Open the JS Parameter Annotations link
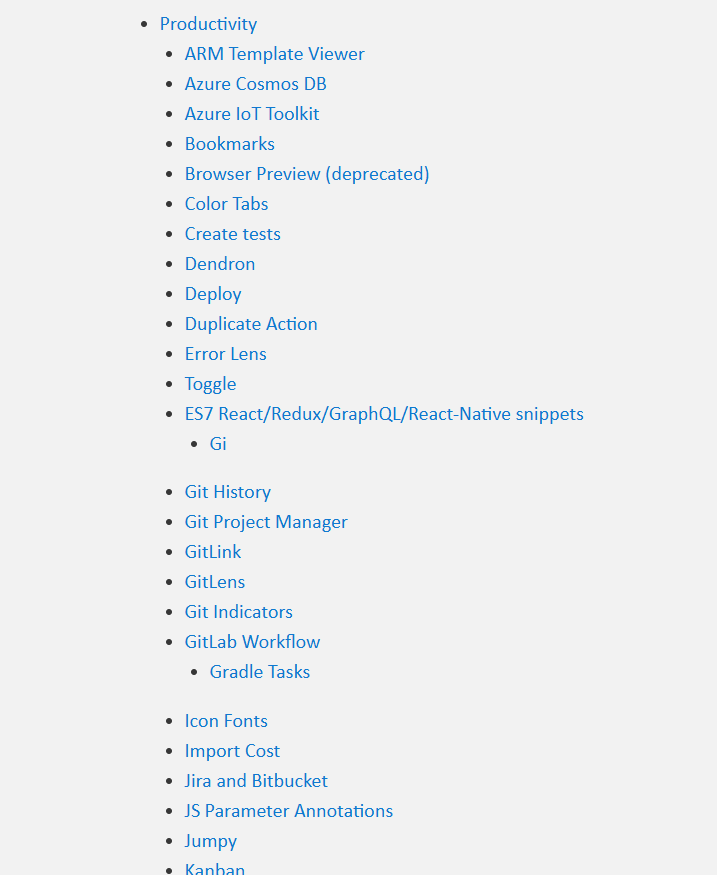This screenshot has width=717, height=875. point(289,811)
